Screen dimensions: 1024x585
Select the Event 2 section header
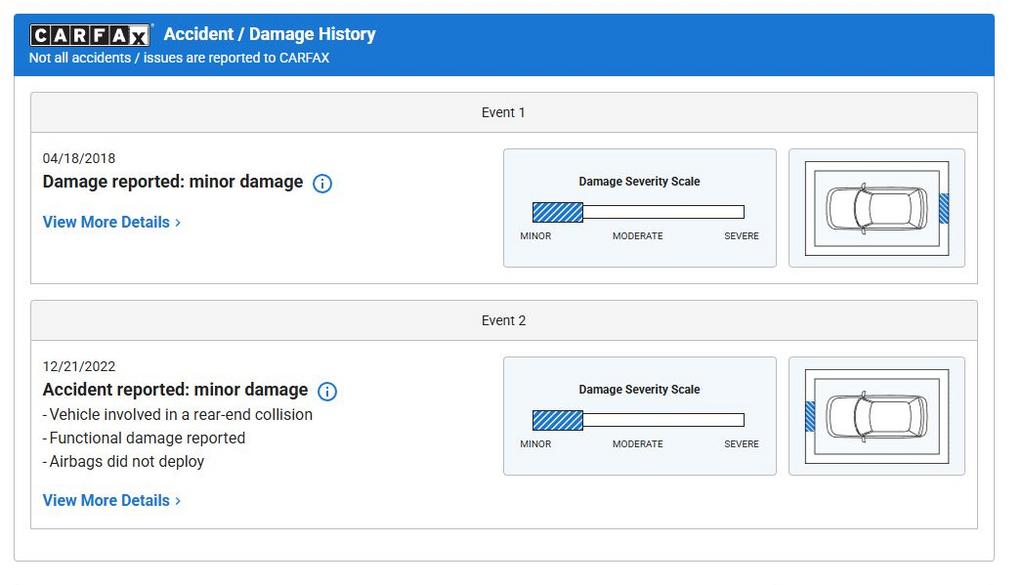[x=503, y=321]
